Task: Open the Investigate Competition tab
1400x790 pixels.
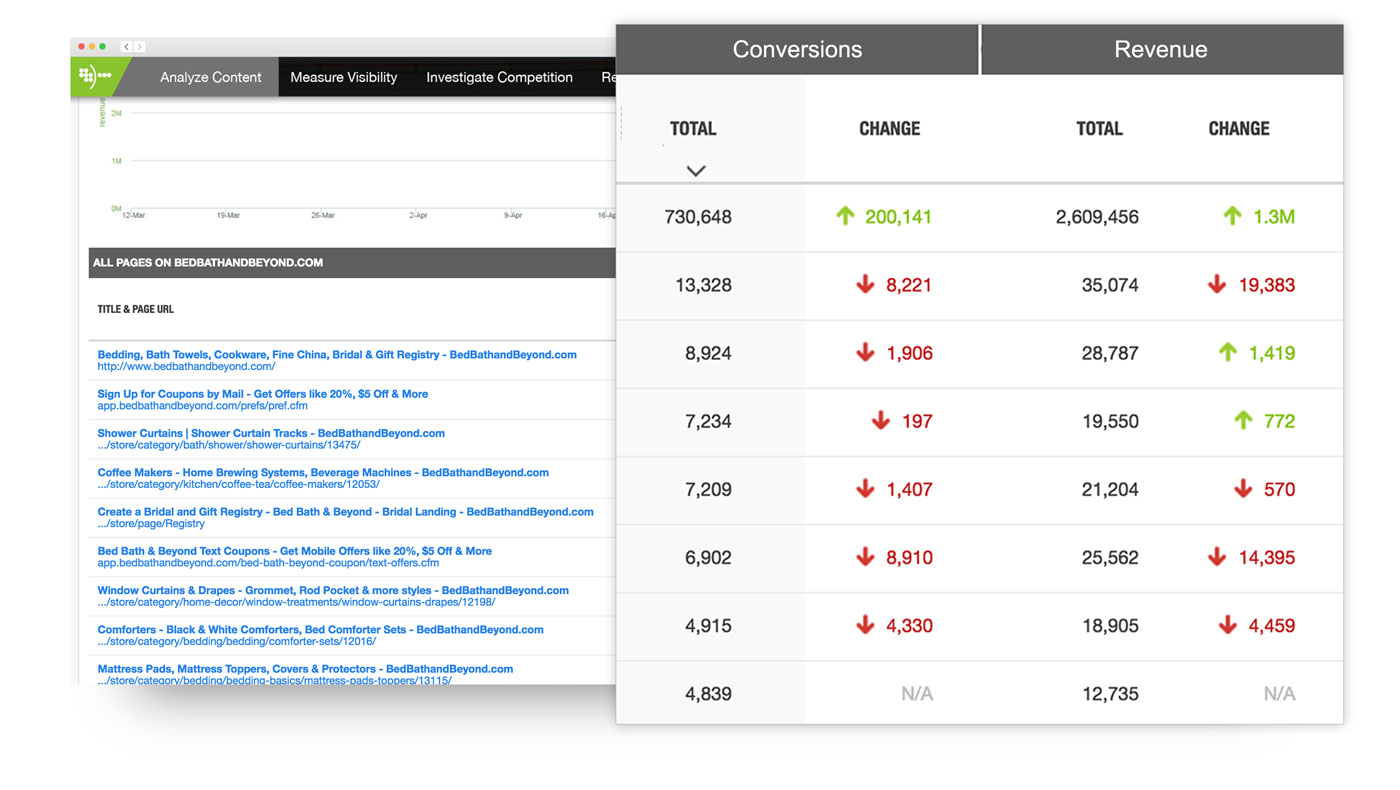Action: tap(499, 77)
